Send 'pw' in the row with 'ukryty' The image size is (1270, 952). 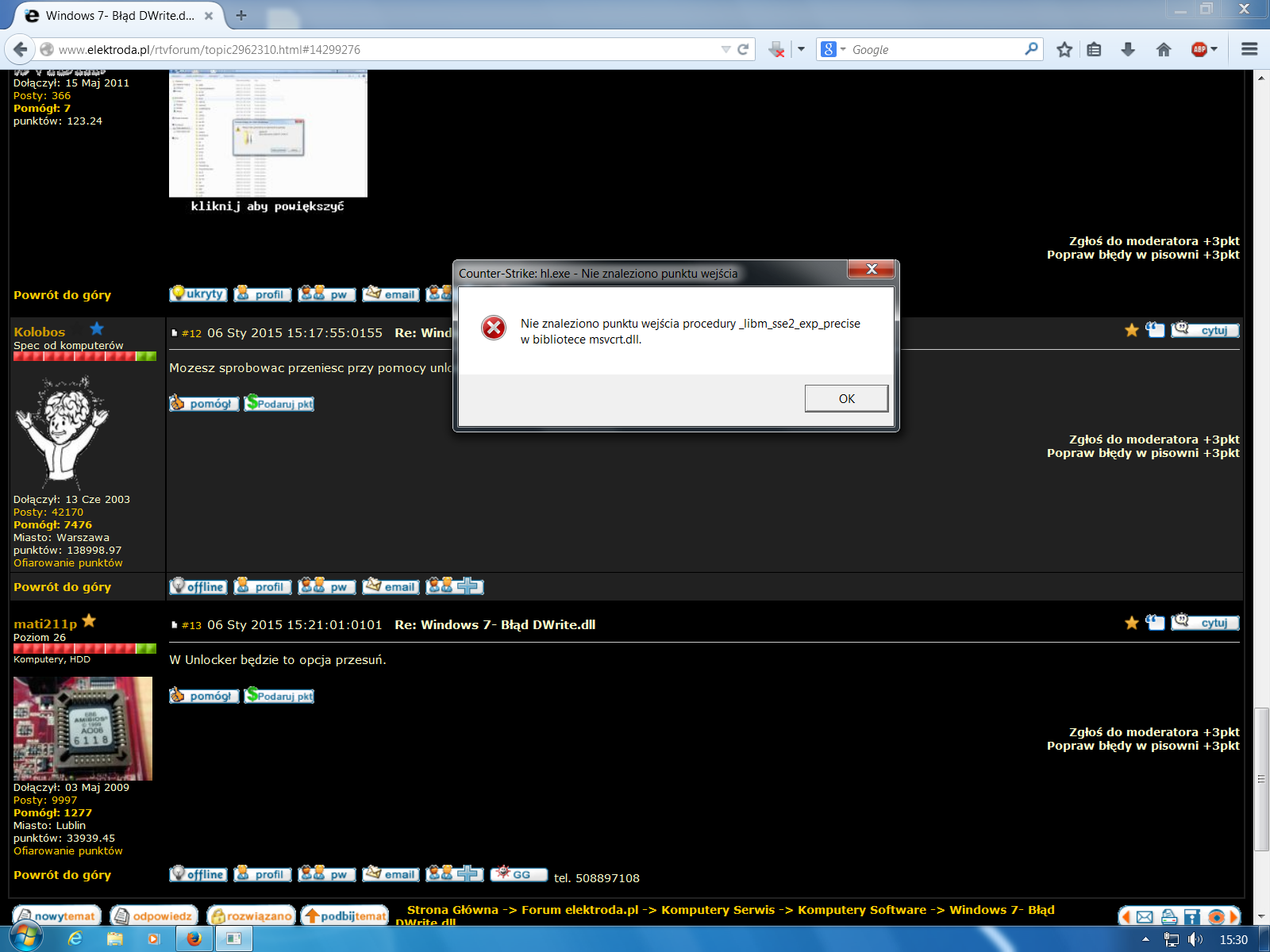tap(327, 294)
